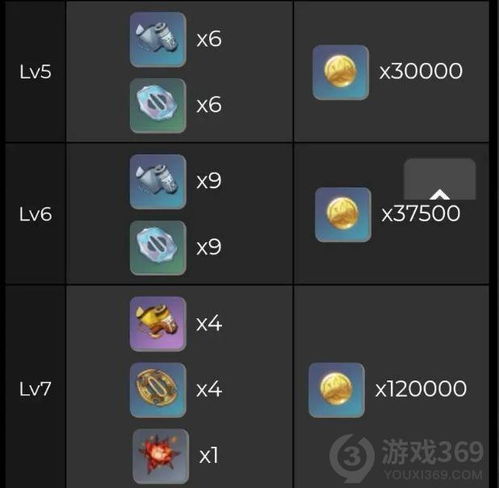This screenshot has width=499, height=488.
Task: Click the golden handguard icon in Lv7 row
Action: click(x=158, y=390)
